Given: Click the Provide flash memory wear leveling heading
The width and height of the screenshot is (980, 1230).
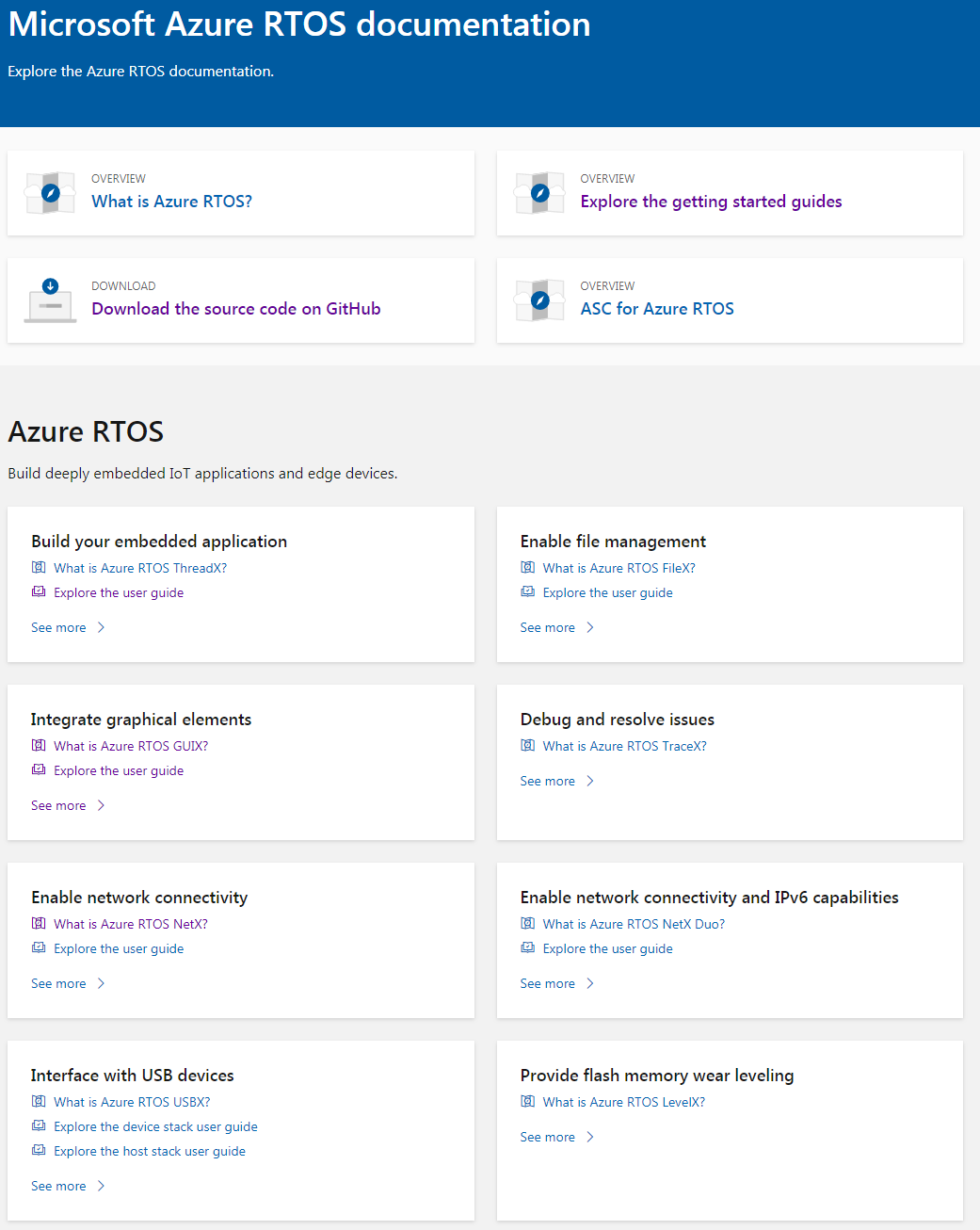Looking at the screenshot, I should coord(657,1076).
